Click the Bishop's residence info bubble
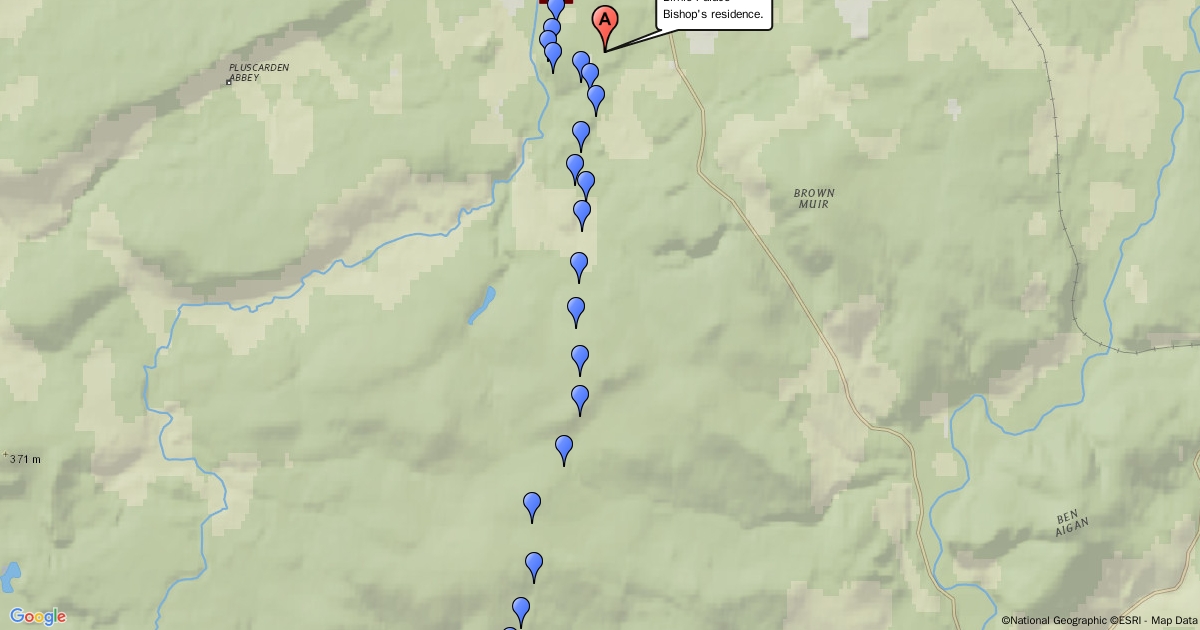The width and height of the screenshot is (1200, 630). 714,14
